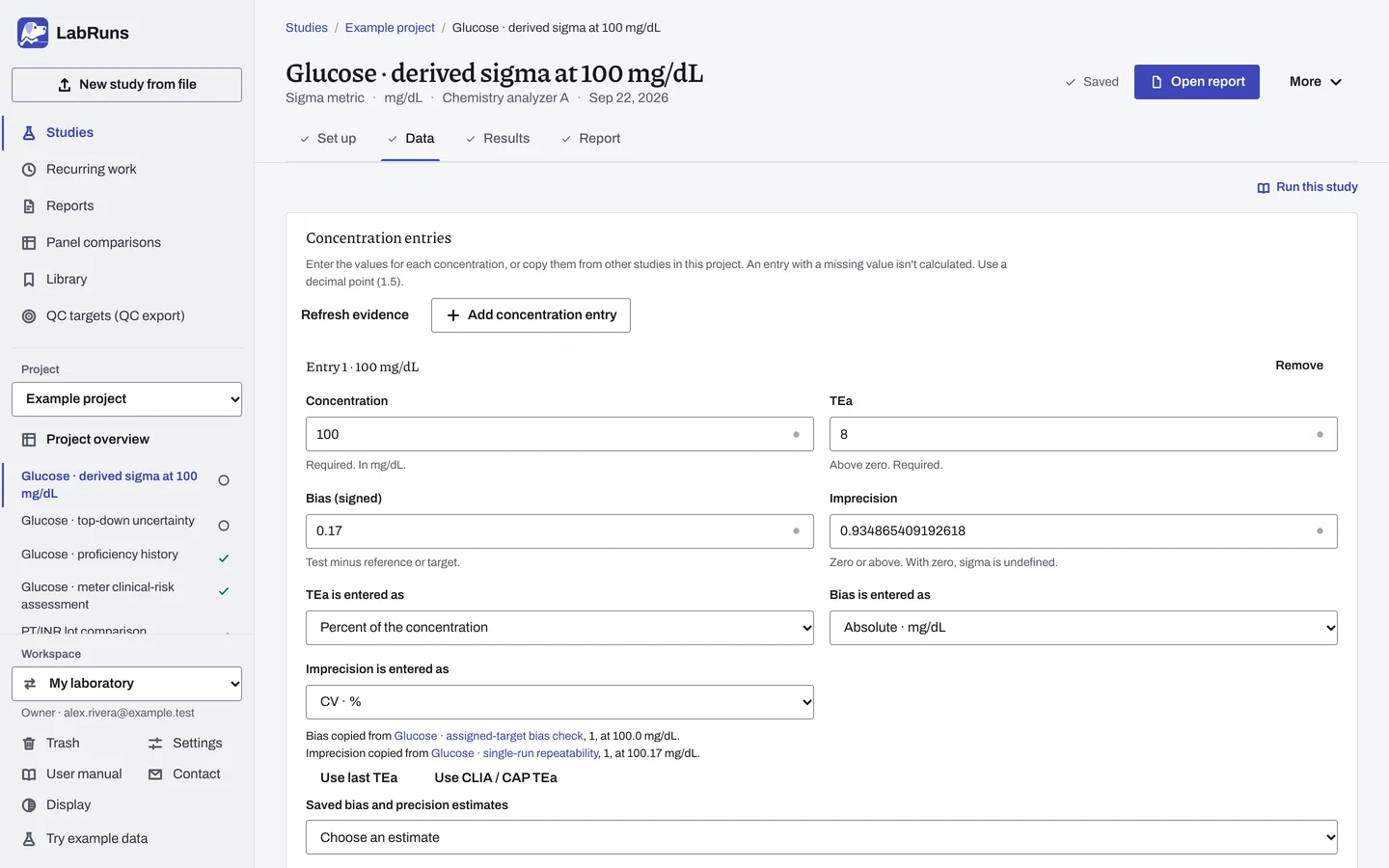Click the clock icon beside Recurring work
This screenshot has width=1389, height=868.
pos(29,170)
